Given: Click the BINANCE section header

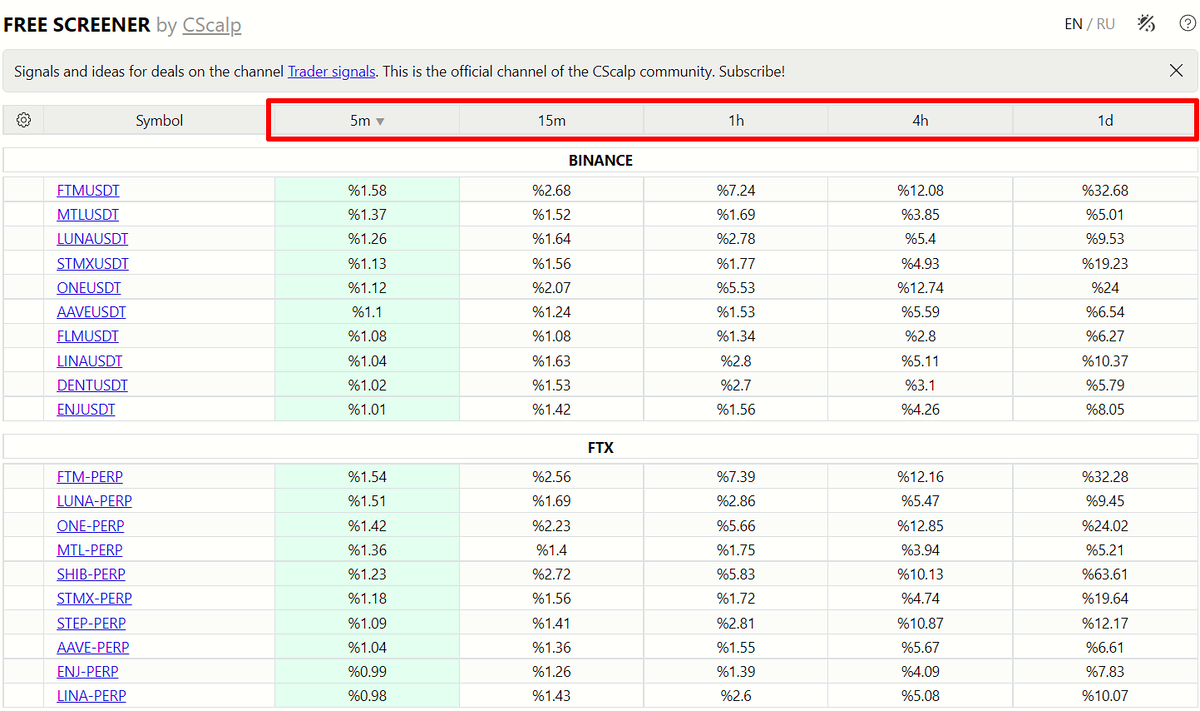Looking at the screenshot, I should pyautogui.click(x=600, y=160).
